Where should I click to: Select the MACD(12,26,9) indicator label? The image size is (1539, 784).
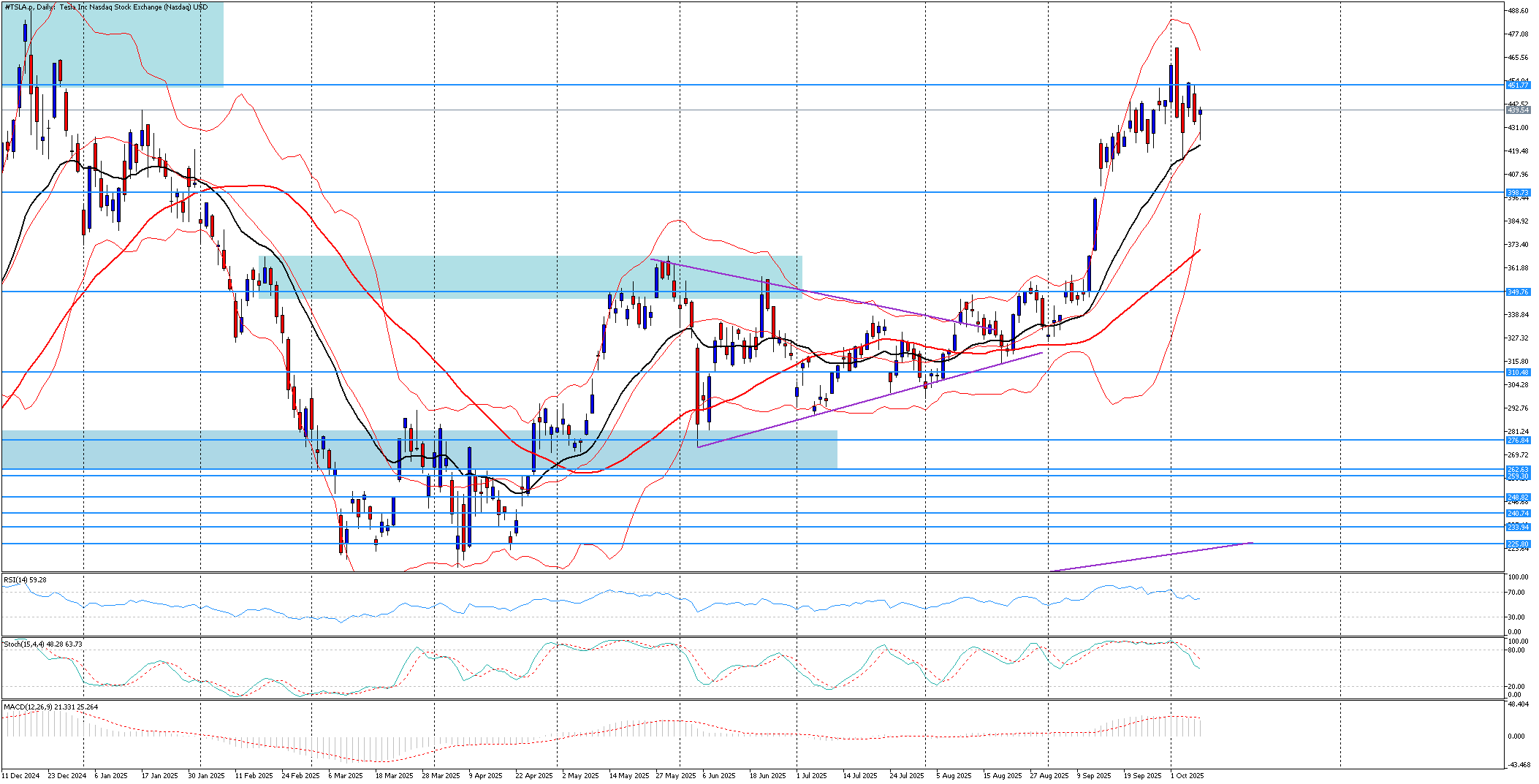click(50, 707)
